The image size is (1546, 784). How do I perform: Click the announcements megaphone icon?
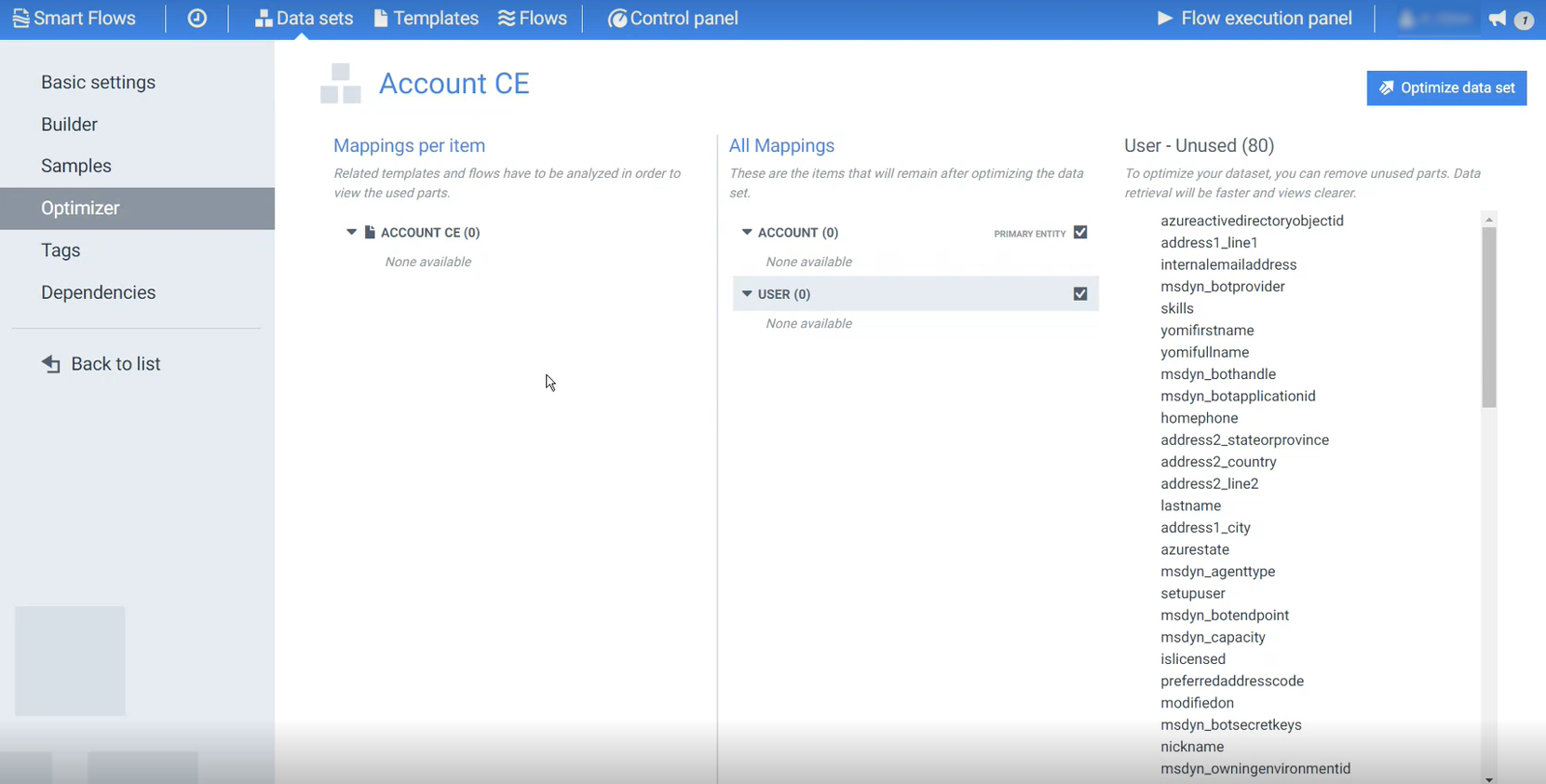[1498, 19]
